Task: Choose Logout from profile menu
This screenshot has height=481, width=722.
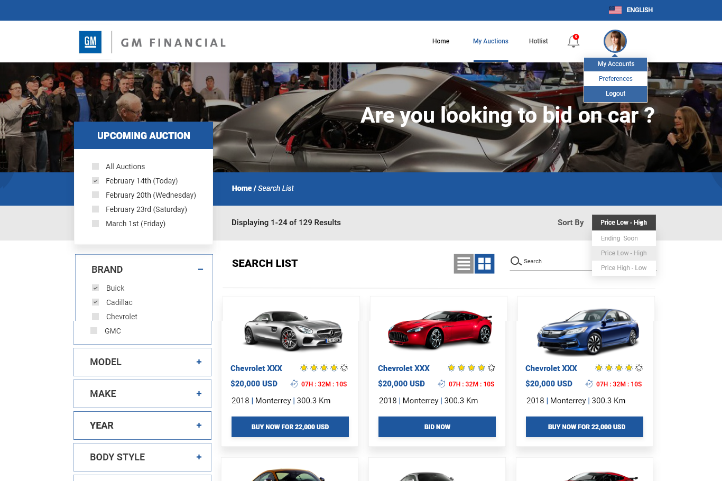Action: (x=616, y=93)
